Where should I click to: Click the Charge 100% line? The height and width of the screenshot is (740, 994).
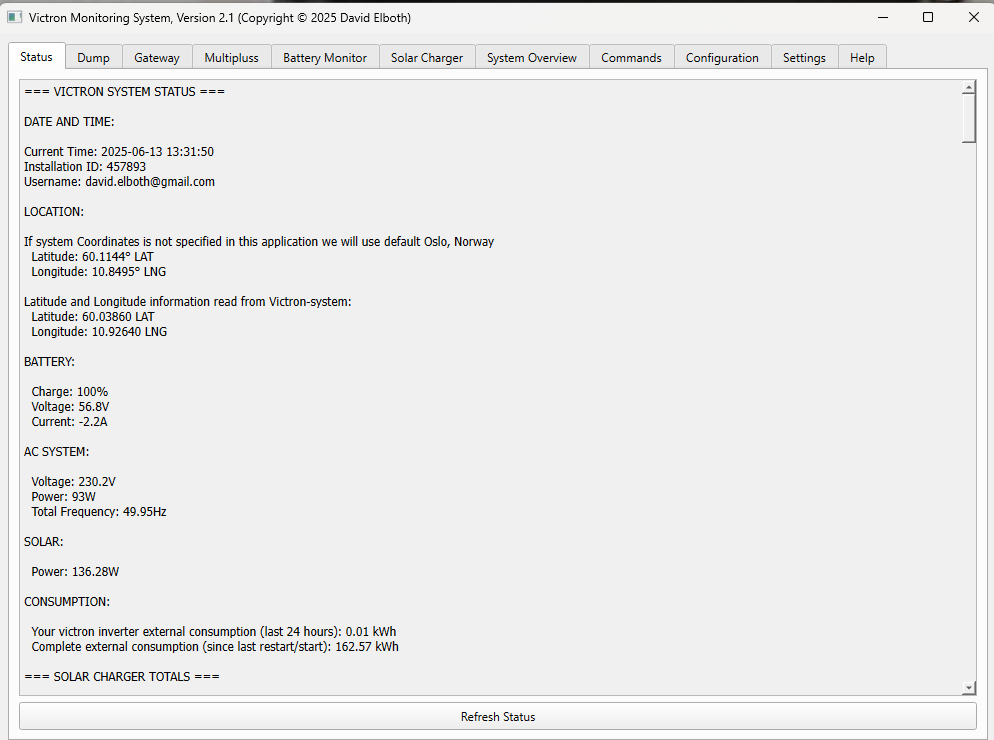click(x=70, y=392)
